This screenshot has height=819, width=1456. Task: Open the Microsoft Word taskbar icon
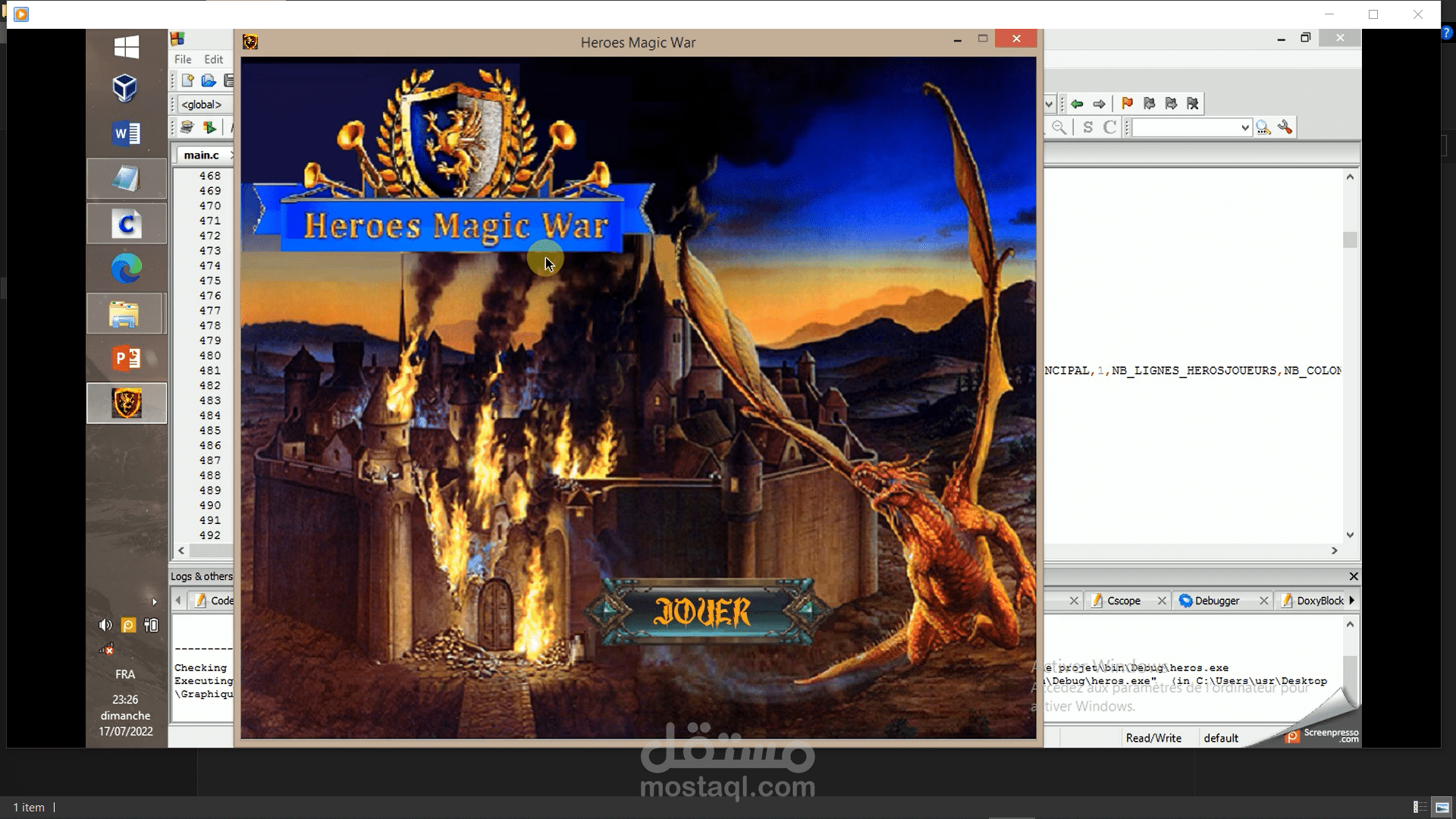pos(126,134)
